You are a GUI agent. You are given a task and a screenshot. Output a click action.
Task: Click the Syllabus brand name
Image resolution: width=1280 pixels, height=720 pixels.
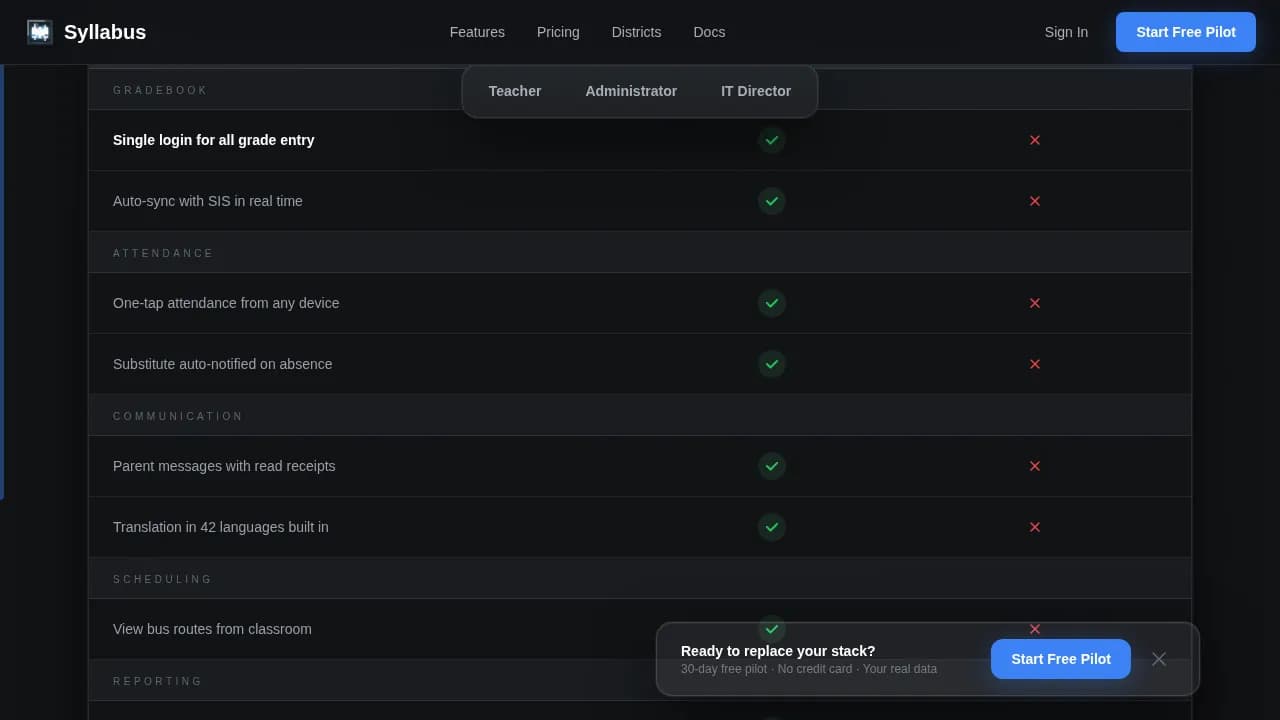(x=105, y=32)
